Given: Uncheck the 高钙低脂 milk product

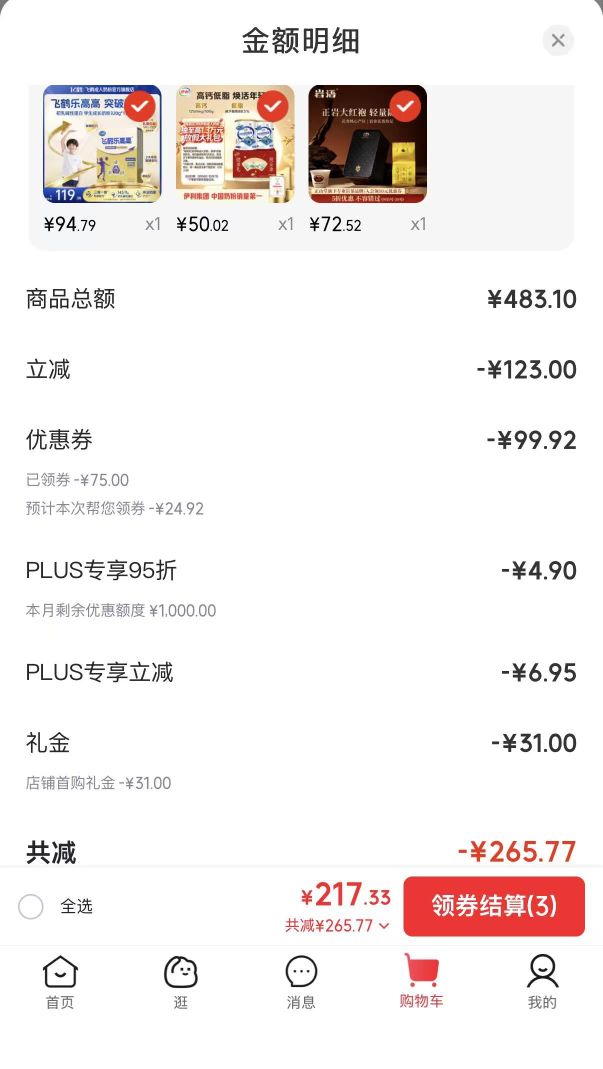Looking at the screenshot, I should (273, 106).
